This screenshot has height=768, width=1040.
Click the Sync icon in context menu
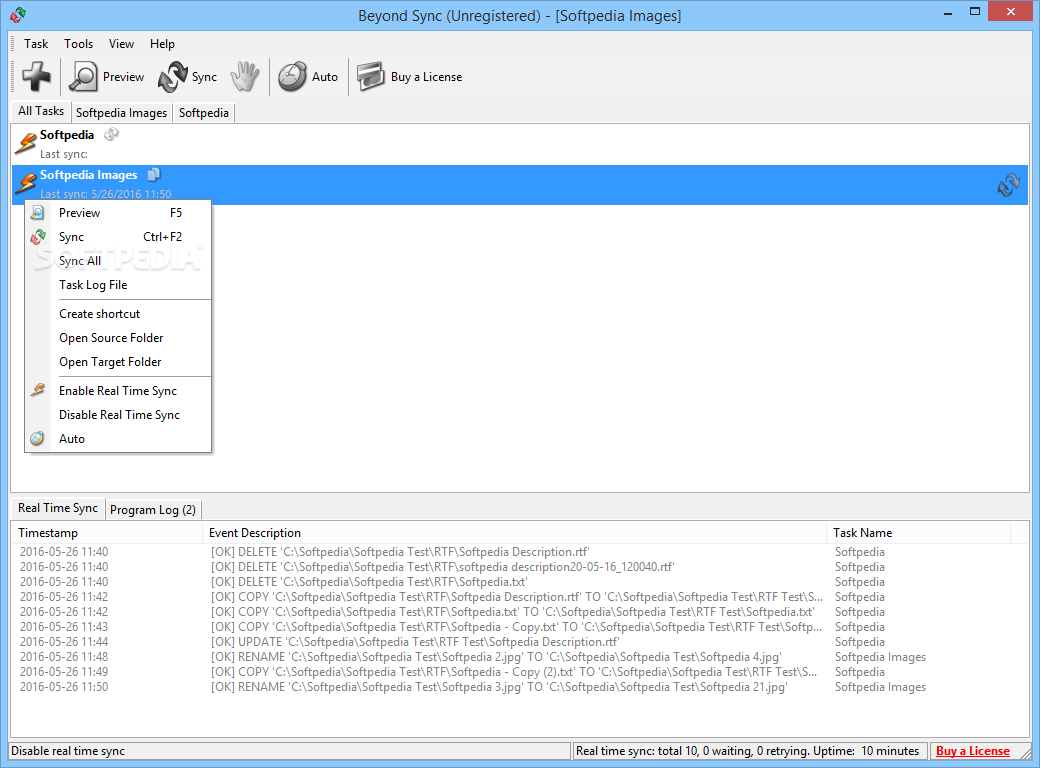pyautogui.click(x=38, y=236)
